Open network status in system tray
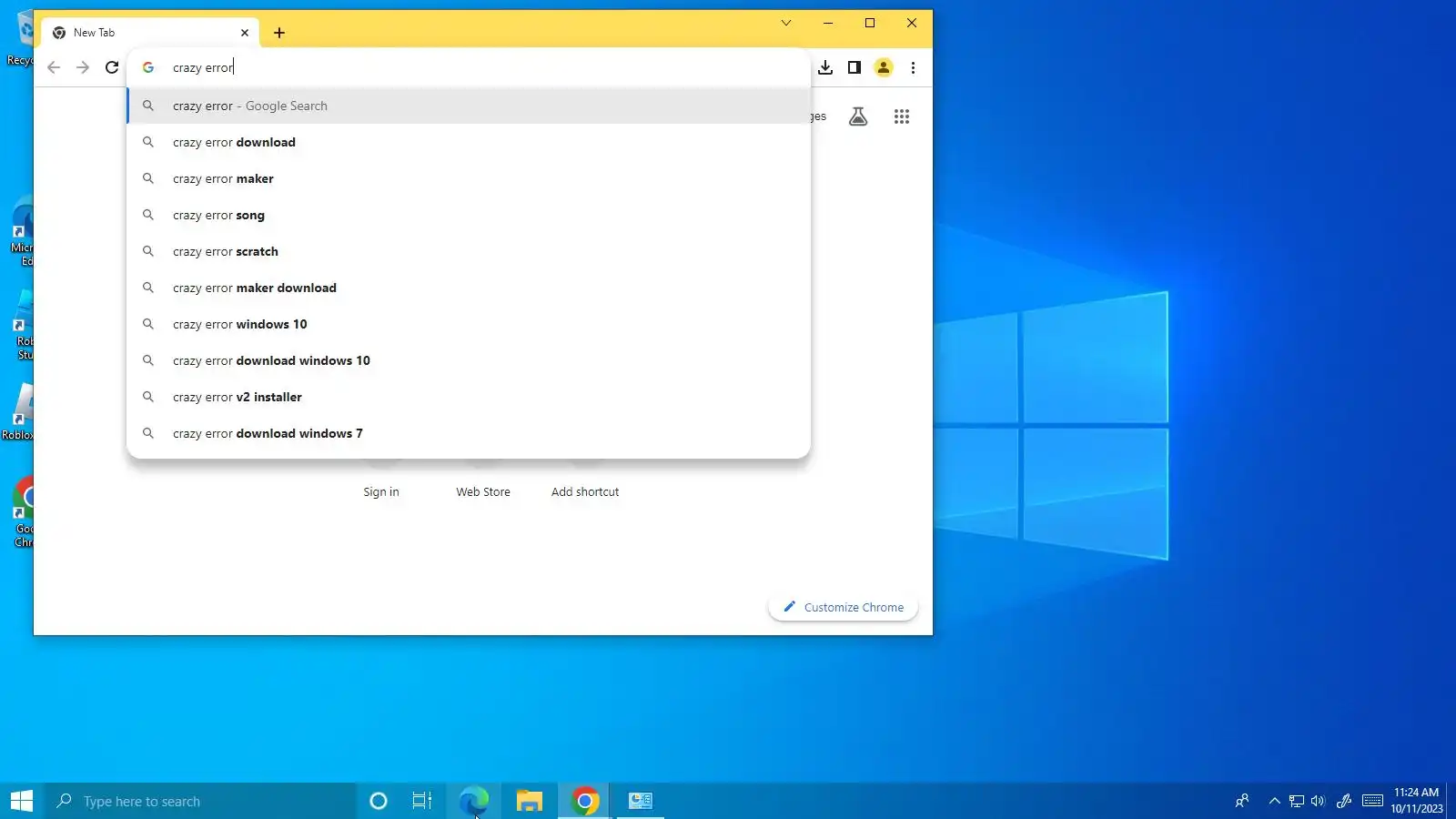 point(1297,801)
